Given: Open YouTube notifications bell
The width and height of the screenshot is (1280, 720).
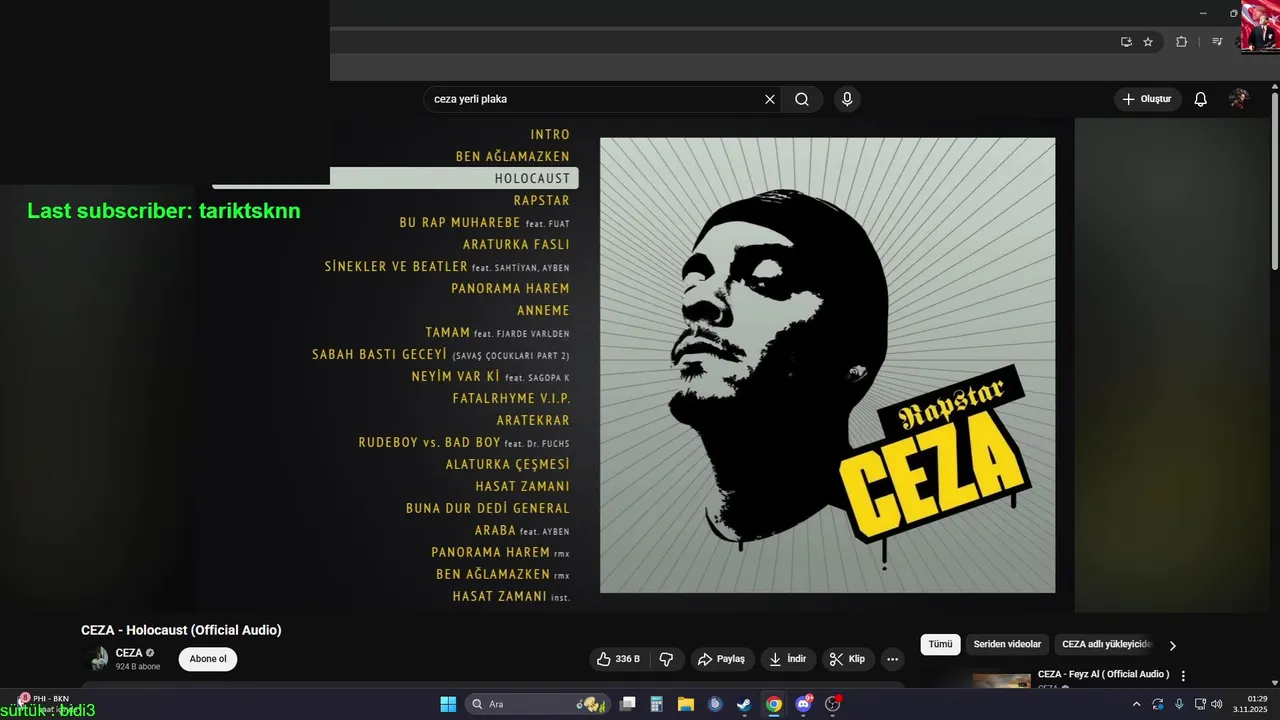Looking at the screenshot, I should coord(1201,99).
